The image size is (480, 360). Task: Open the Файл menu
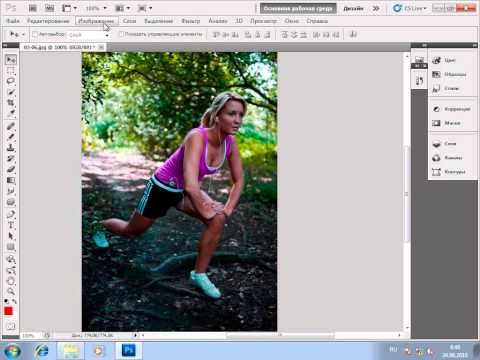[13, 21]
